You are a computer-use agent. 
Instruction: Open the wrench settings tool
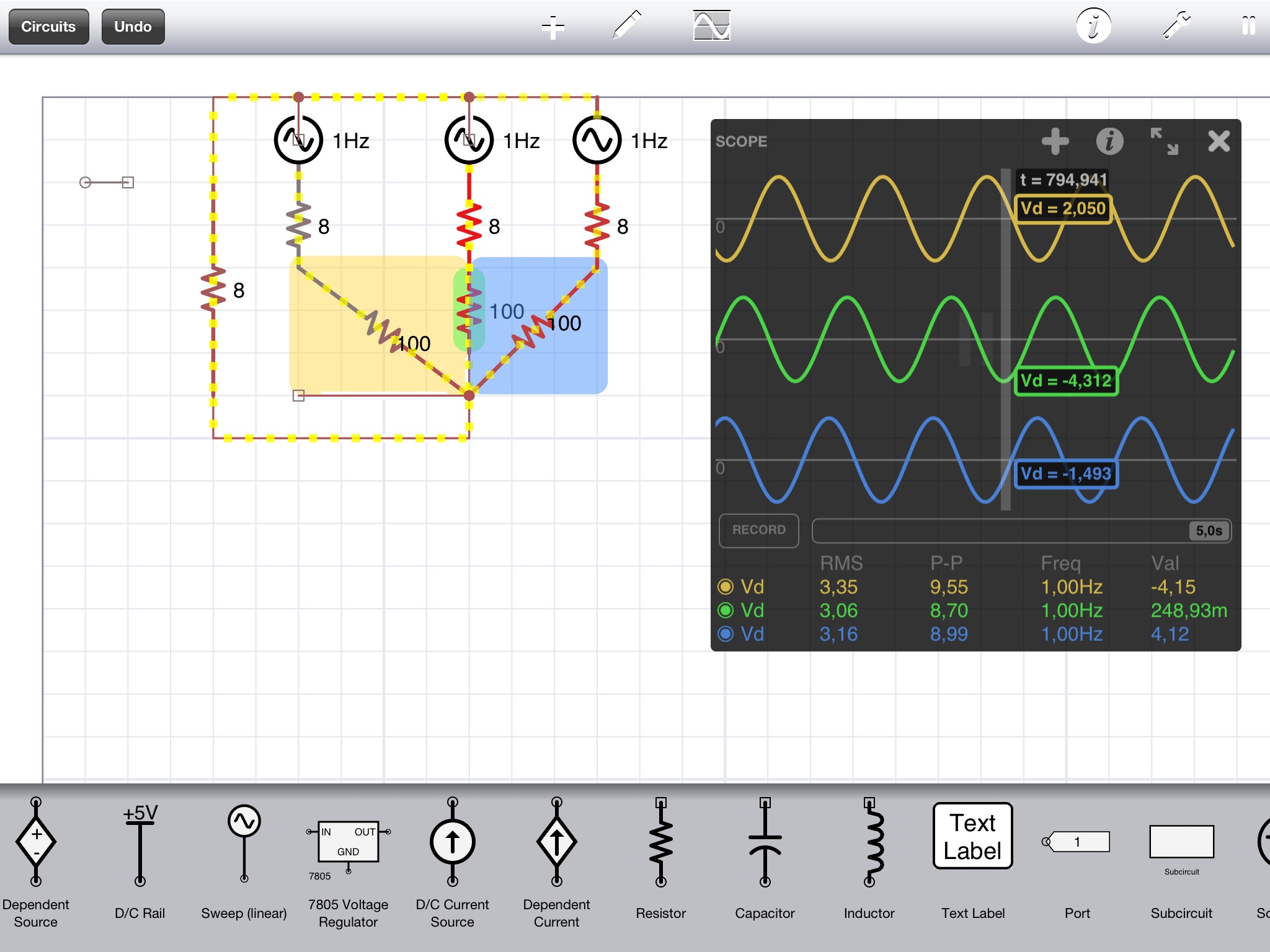(1176, 26)
